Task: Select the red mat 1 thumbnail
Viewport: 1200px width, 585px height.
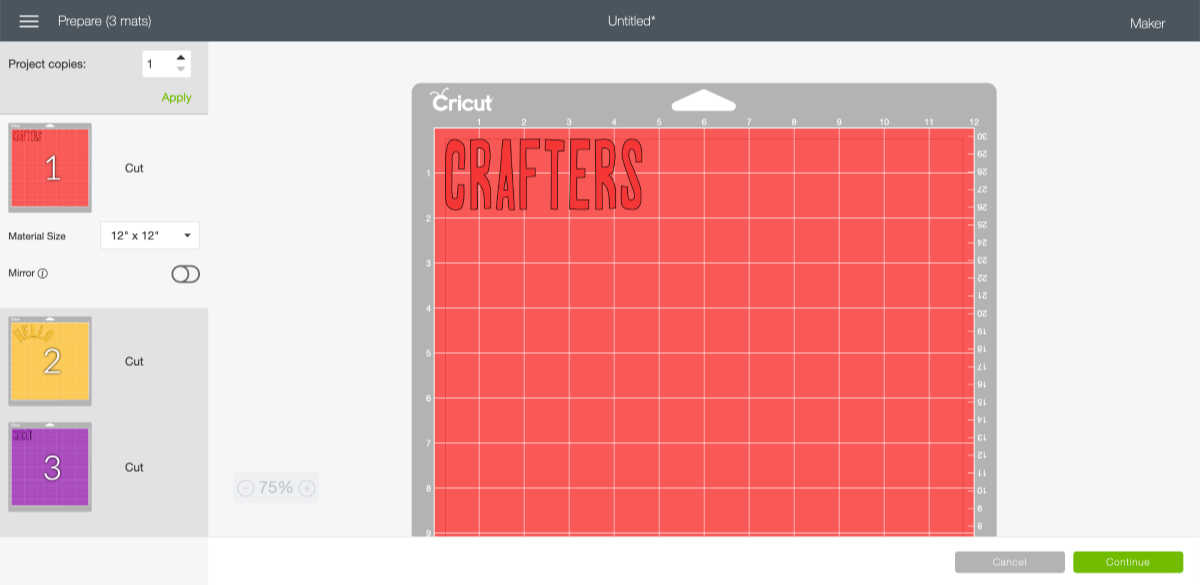Action: [x=50, y=168]
